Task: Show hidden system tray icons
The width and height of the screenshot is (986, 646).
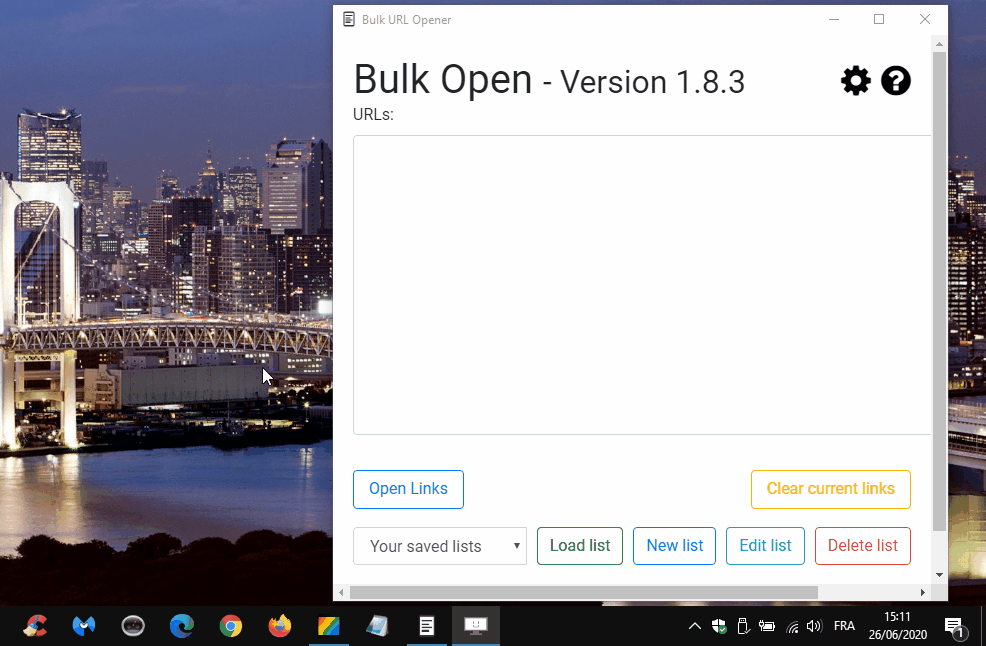Action: pyautogui.click(x=694, y=626)
